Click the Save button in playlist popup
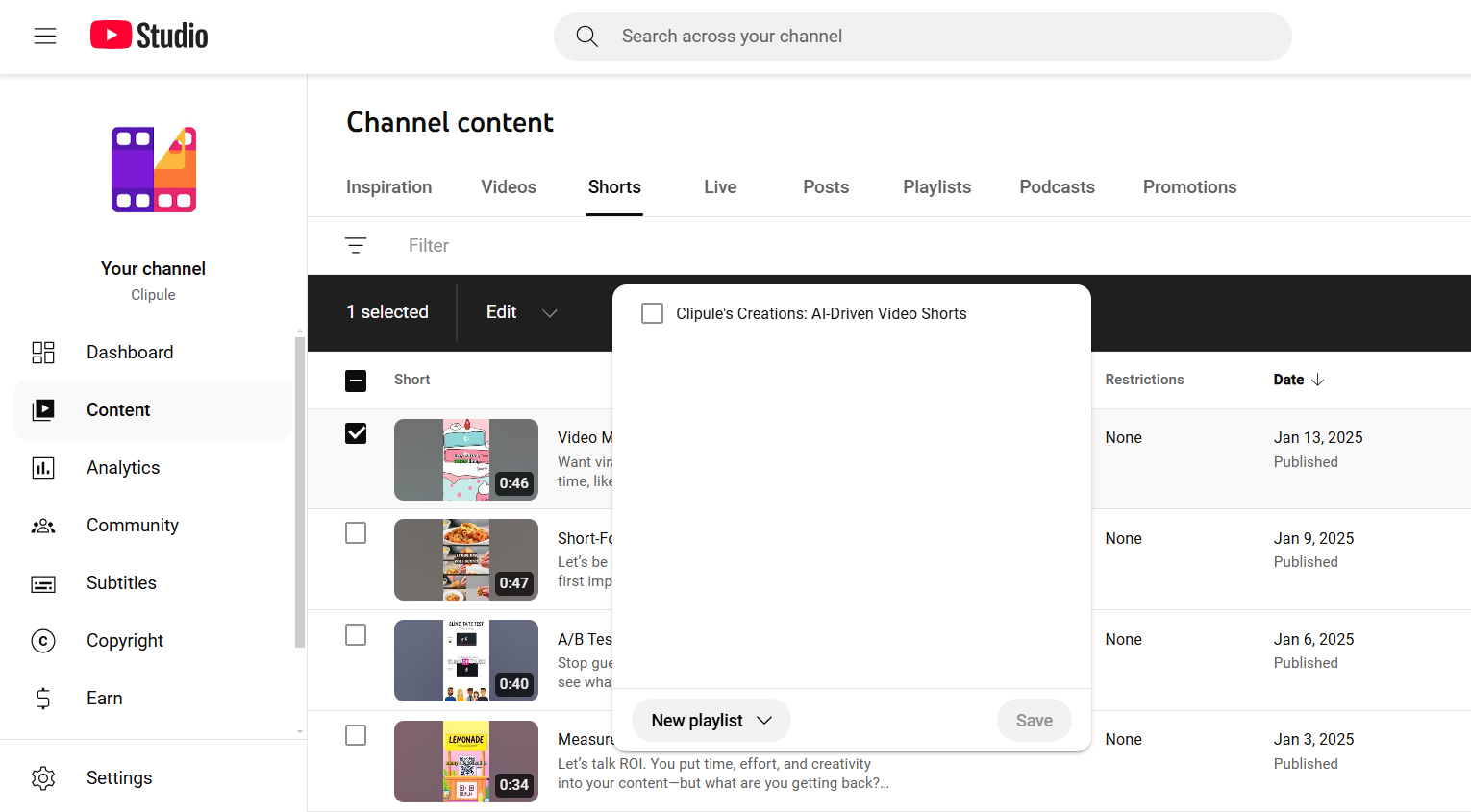 [x=1035, y=721]
